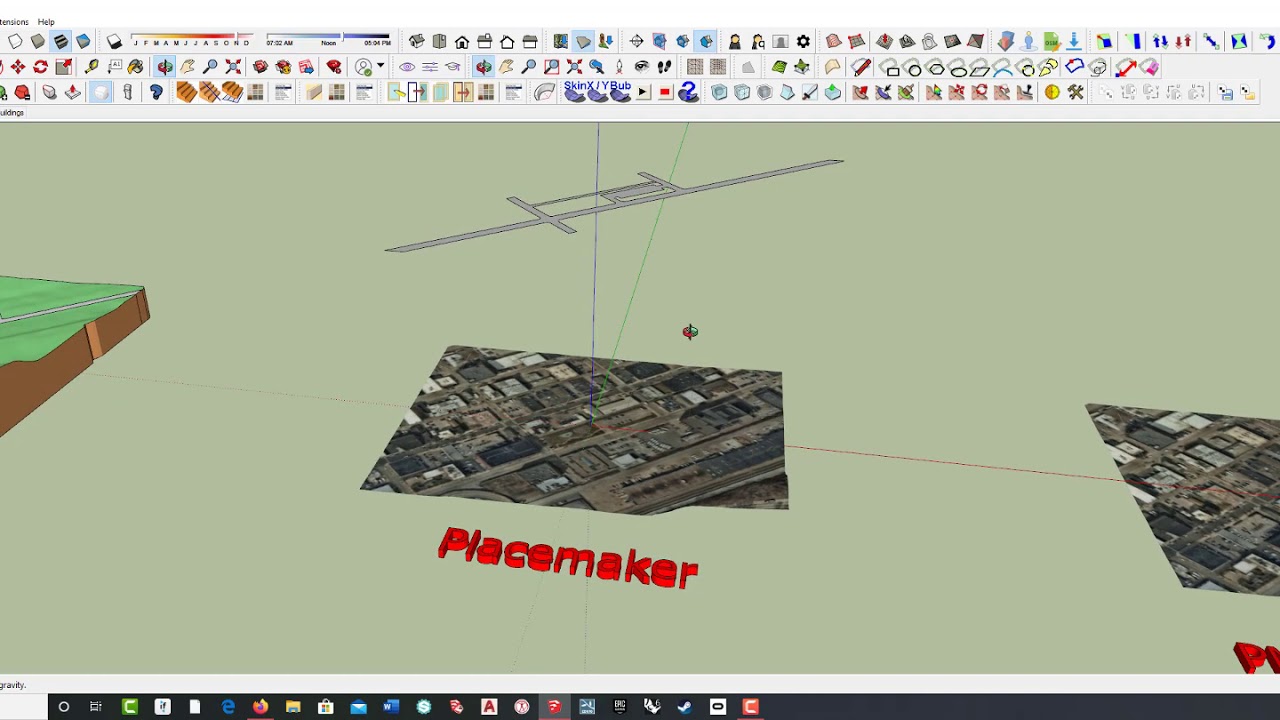Select the Tape Measure tool
This screenshot has height=720, width=1280.
coord(91,67)
